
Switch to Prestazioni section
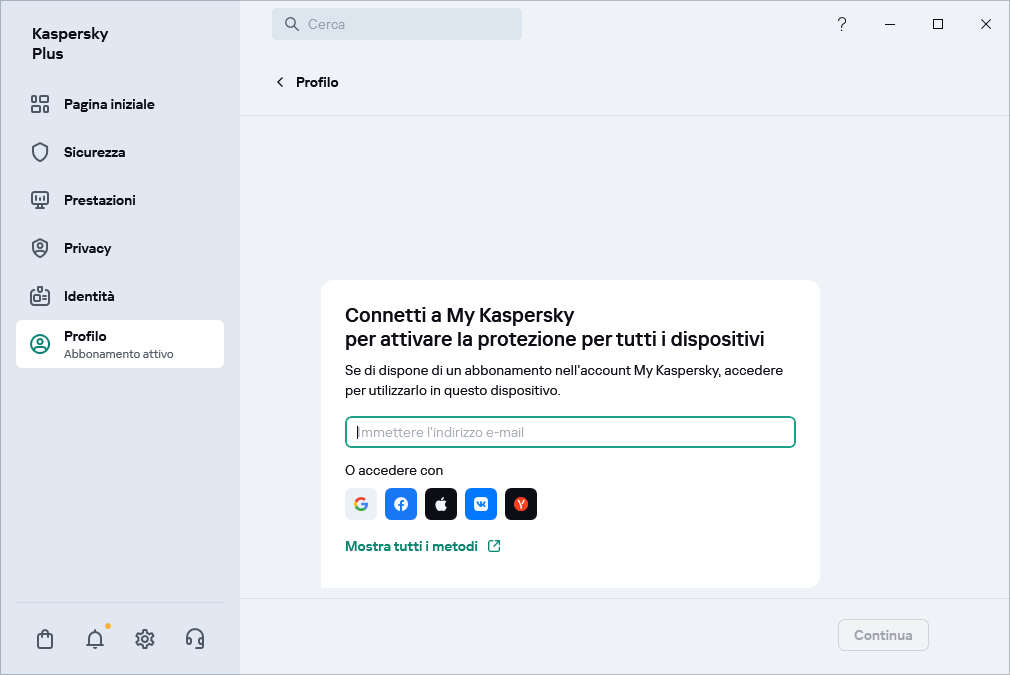[99, 200]
